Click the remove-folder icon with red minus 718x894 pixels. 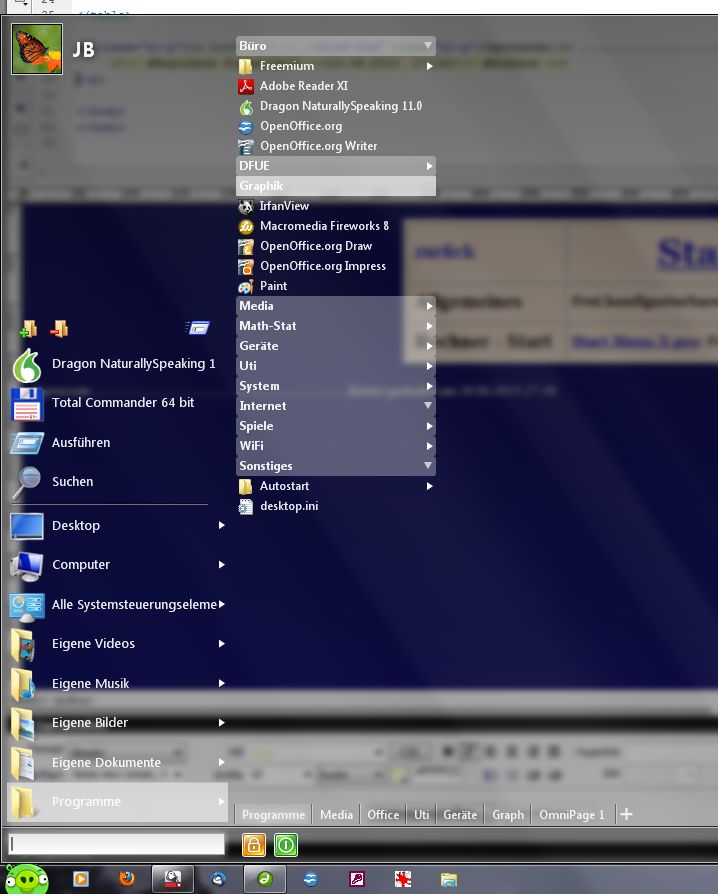point(59,329)
